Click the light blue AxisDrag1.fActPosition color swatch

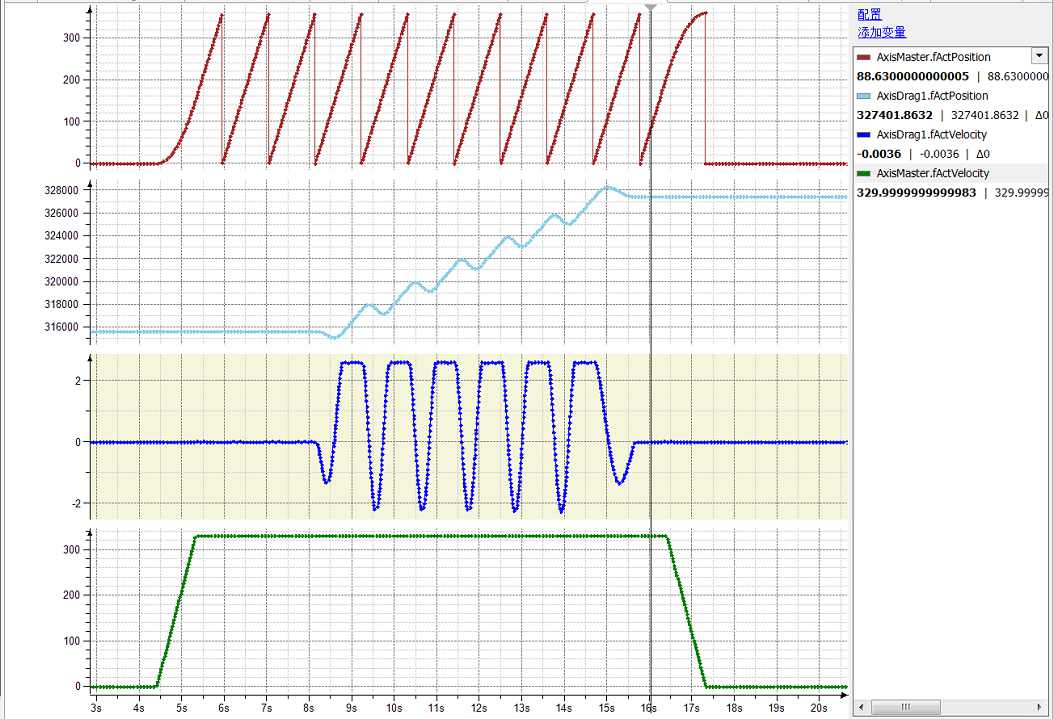click(865, 96)
